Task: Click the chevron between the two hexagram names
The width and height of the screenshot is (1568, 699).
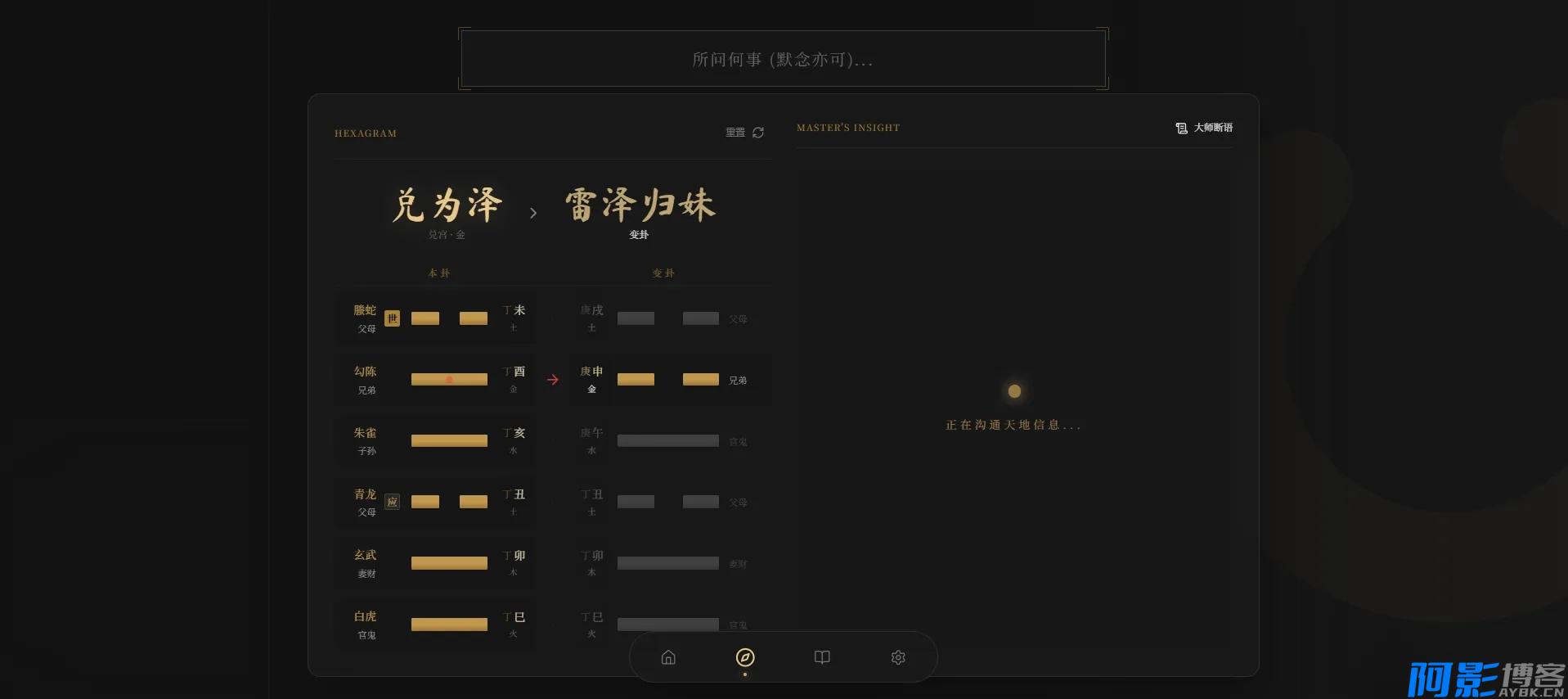Action: (x=533, y=213)
